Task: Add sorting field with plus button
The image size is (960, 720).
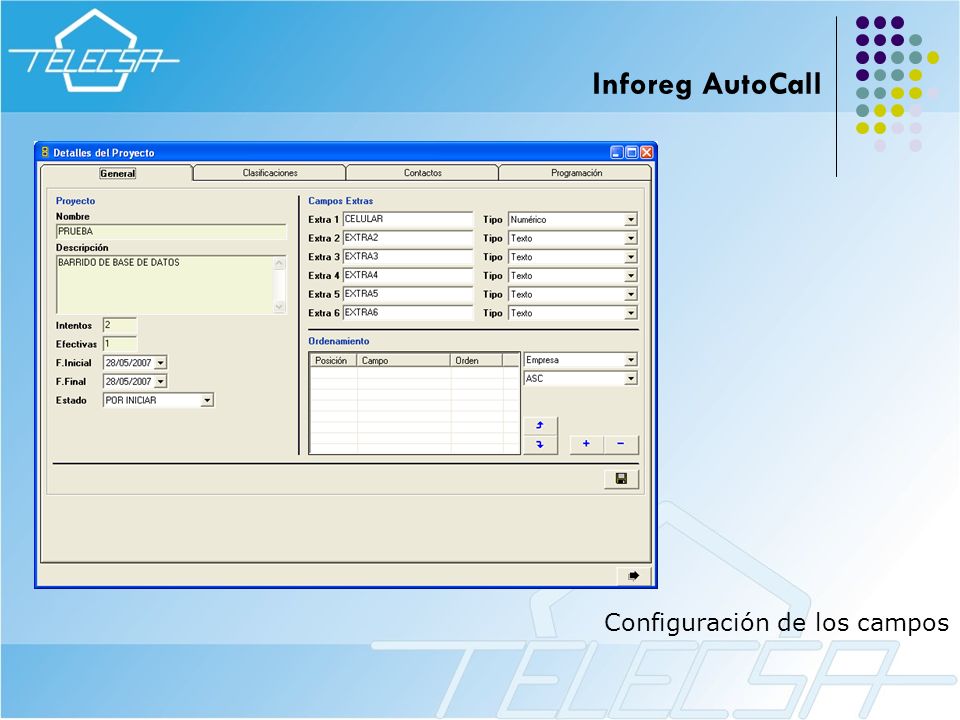Action: pos(586,444)
